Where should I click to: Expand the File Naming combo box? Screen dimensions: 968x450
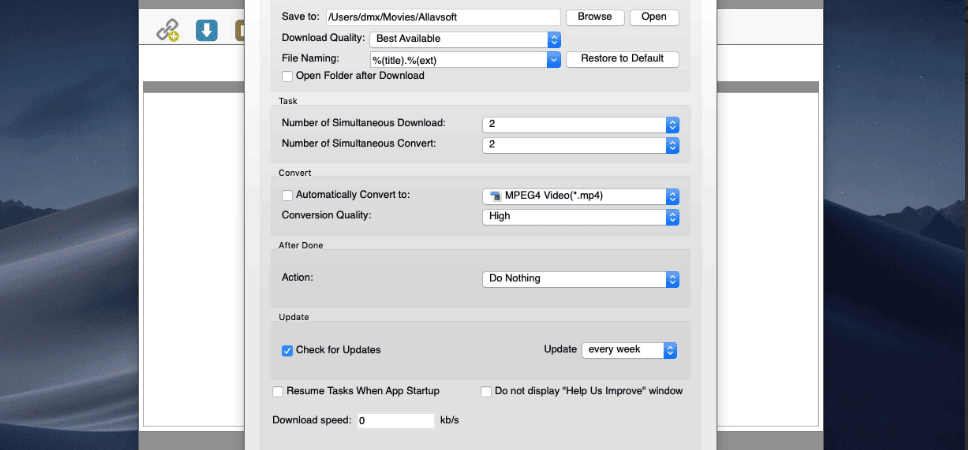465,60
